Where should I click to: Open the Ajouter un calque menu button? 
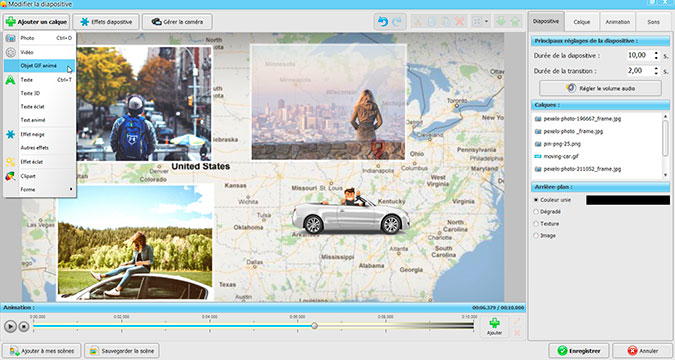click(x=36, y=22)
